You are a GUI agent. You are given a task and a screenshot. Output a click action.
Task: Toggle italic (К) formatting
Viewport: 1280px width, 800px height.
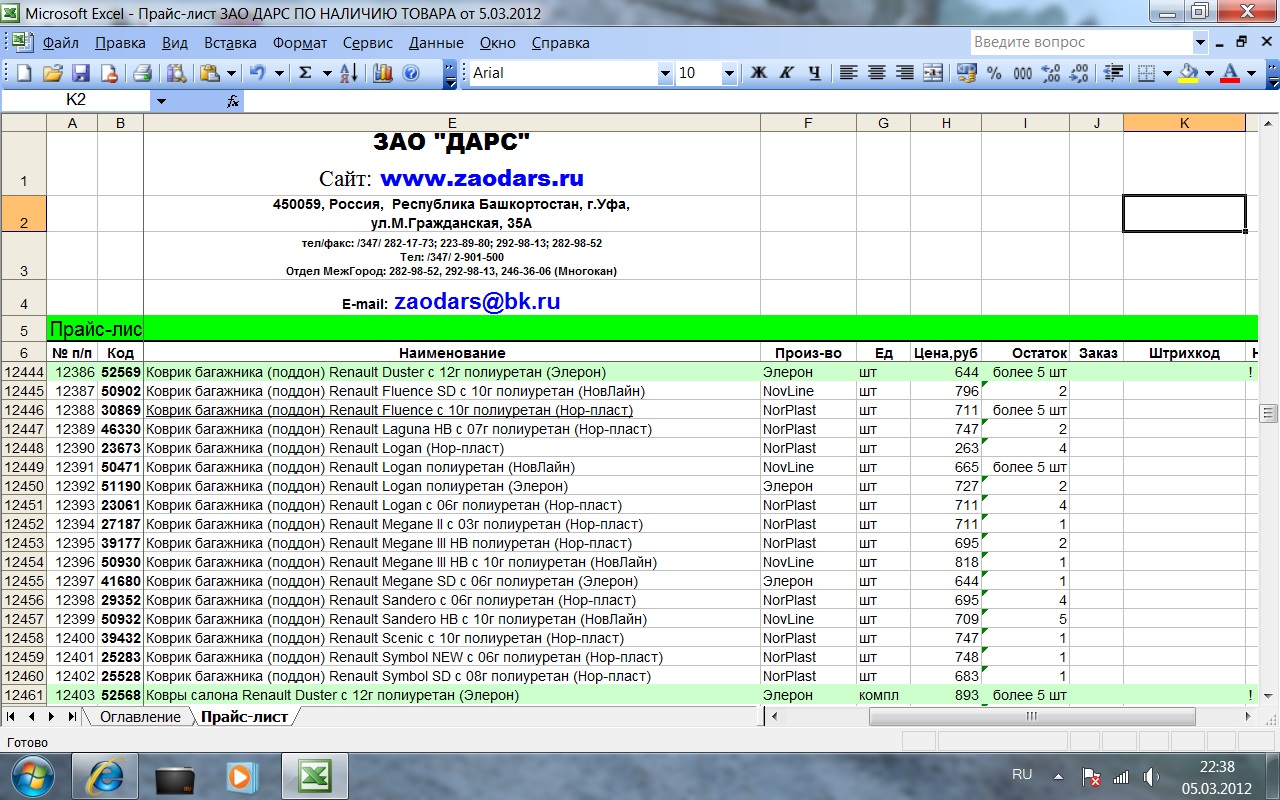click(786, 73)
